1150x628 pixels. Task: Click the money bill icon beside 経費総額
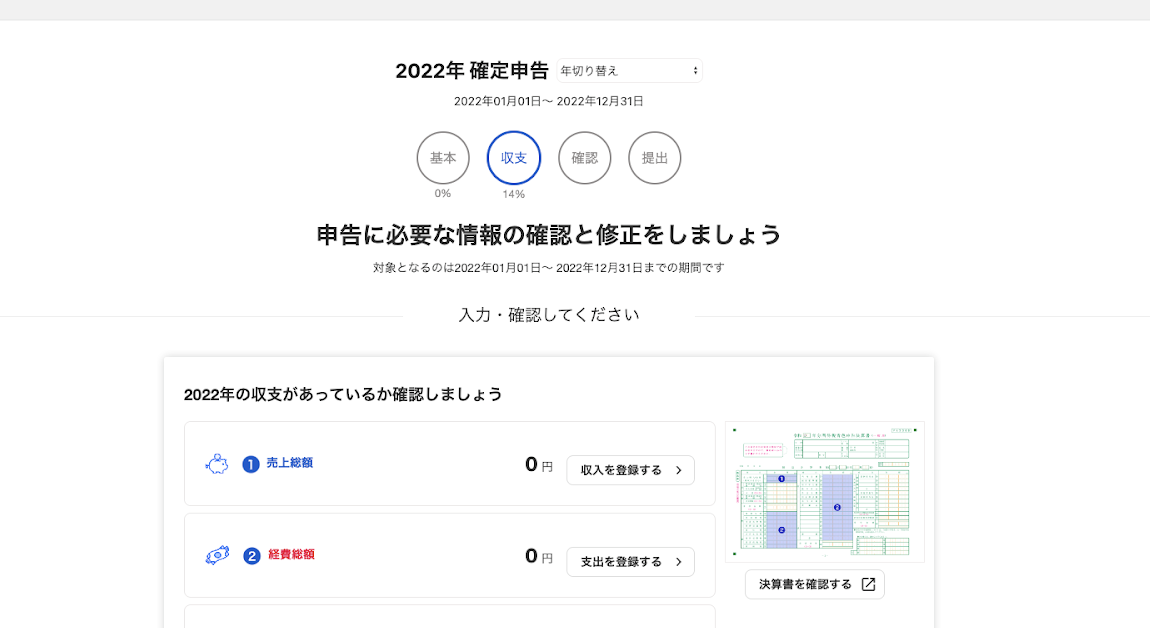click(x=217, y=555)
